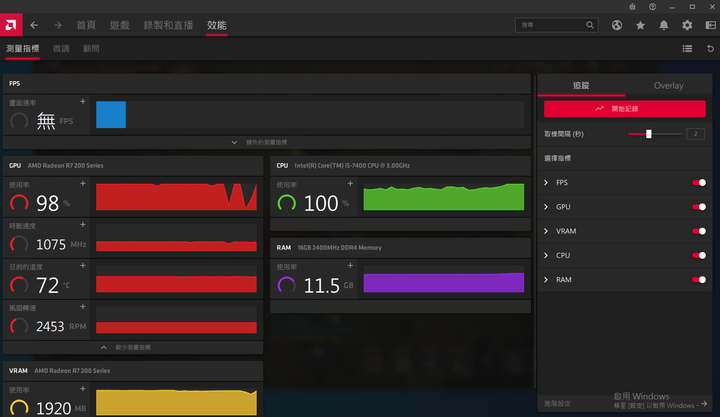Click the GPU fan speed 2453 value
Screen dimensions: 720x417
tap(50, 327)
